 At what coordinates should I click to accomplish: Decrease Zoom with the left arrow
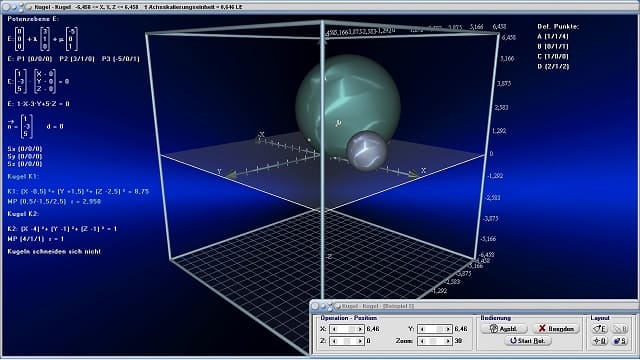pyautogui.click(x=422, y=341)
